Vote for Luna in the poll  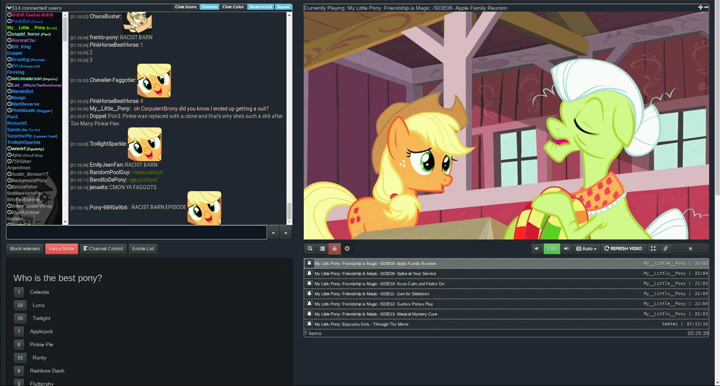tap(20, 305)
